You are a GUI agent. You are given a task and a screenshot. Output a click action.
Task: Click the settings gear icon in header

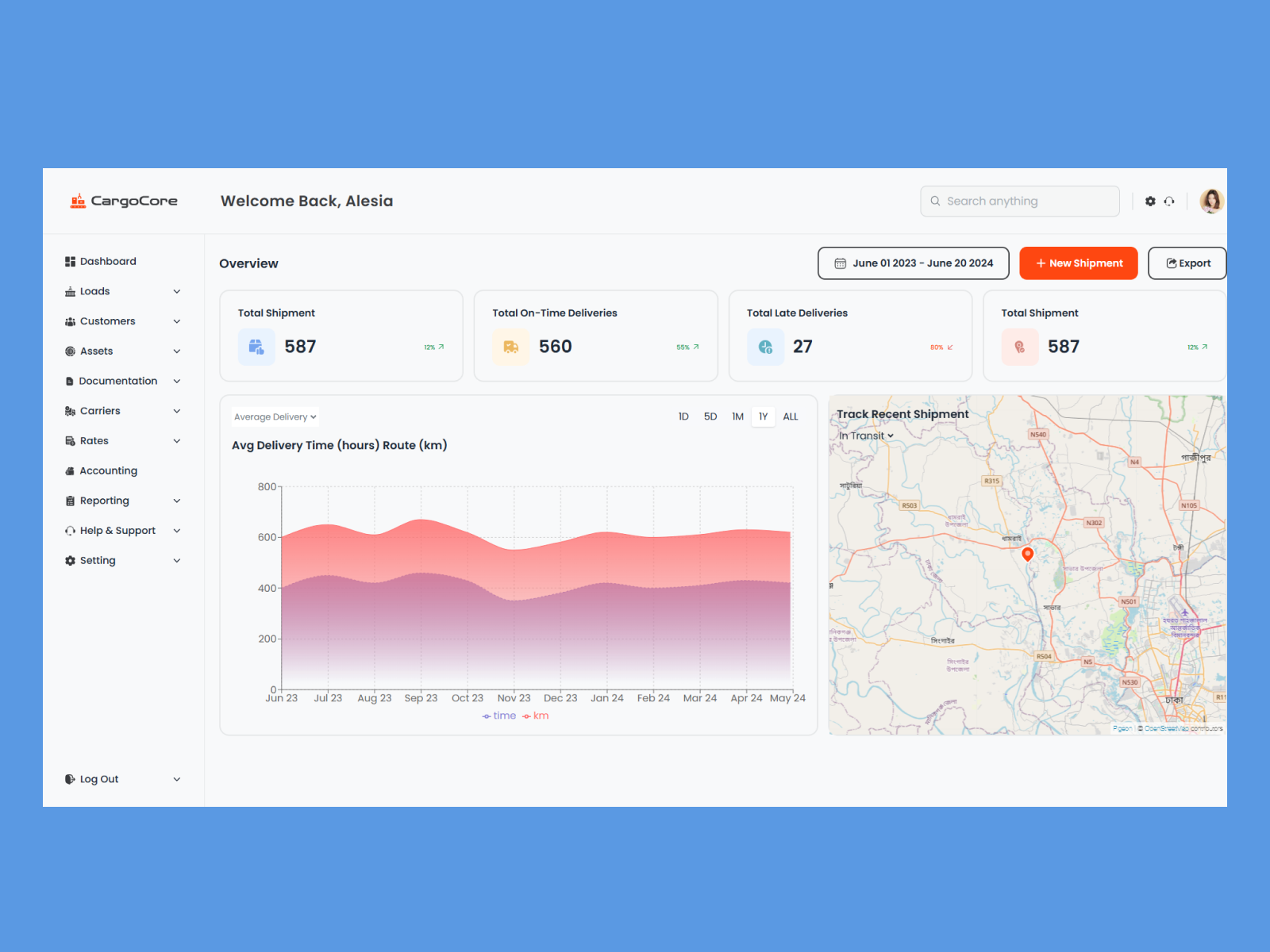[1150, 202]
